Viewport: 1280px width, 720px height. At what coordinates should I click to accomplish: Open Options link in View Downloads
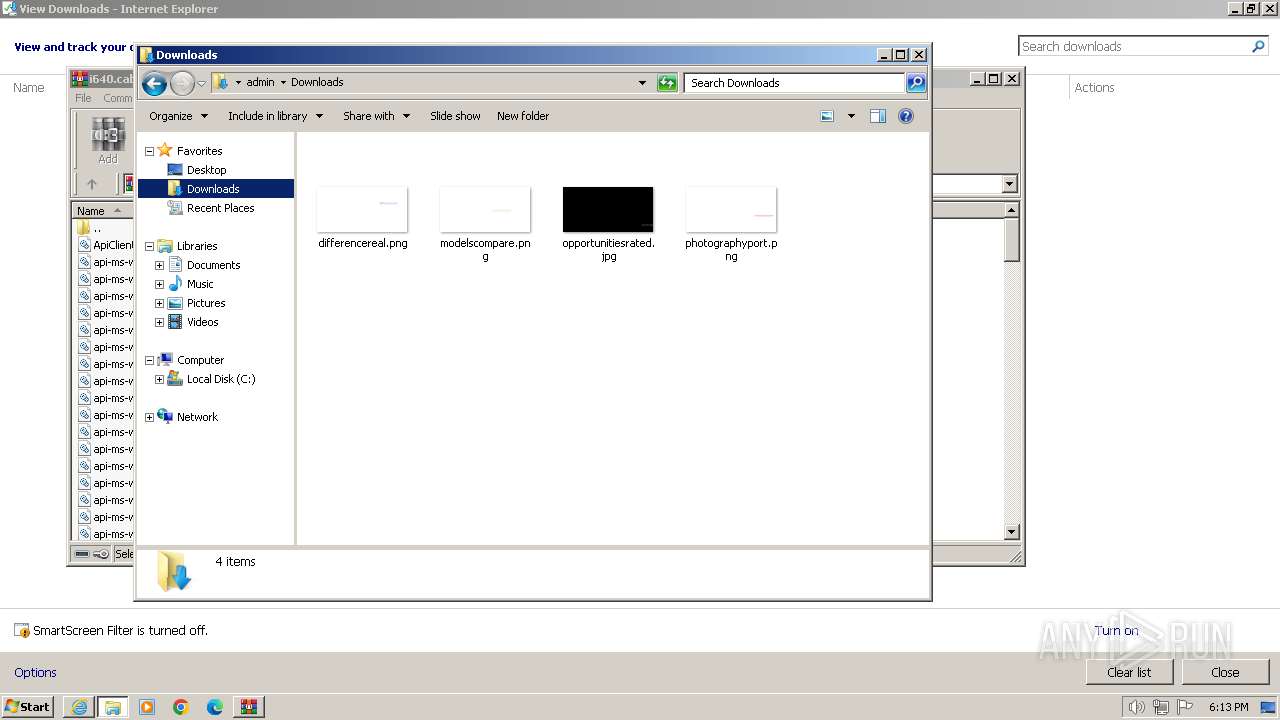click(35, 673)
